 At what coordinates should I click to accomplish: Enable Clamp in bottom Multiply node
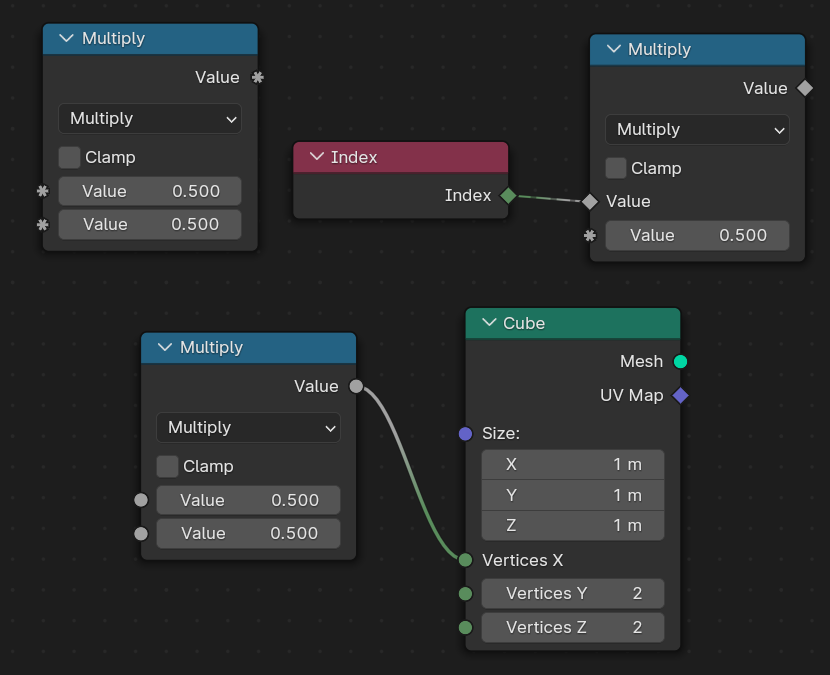167,466
